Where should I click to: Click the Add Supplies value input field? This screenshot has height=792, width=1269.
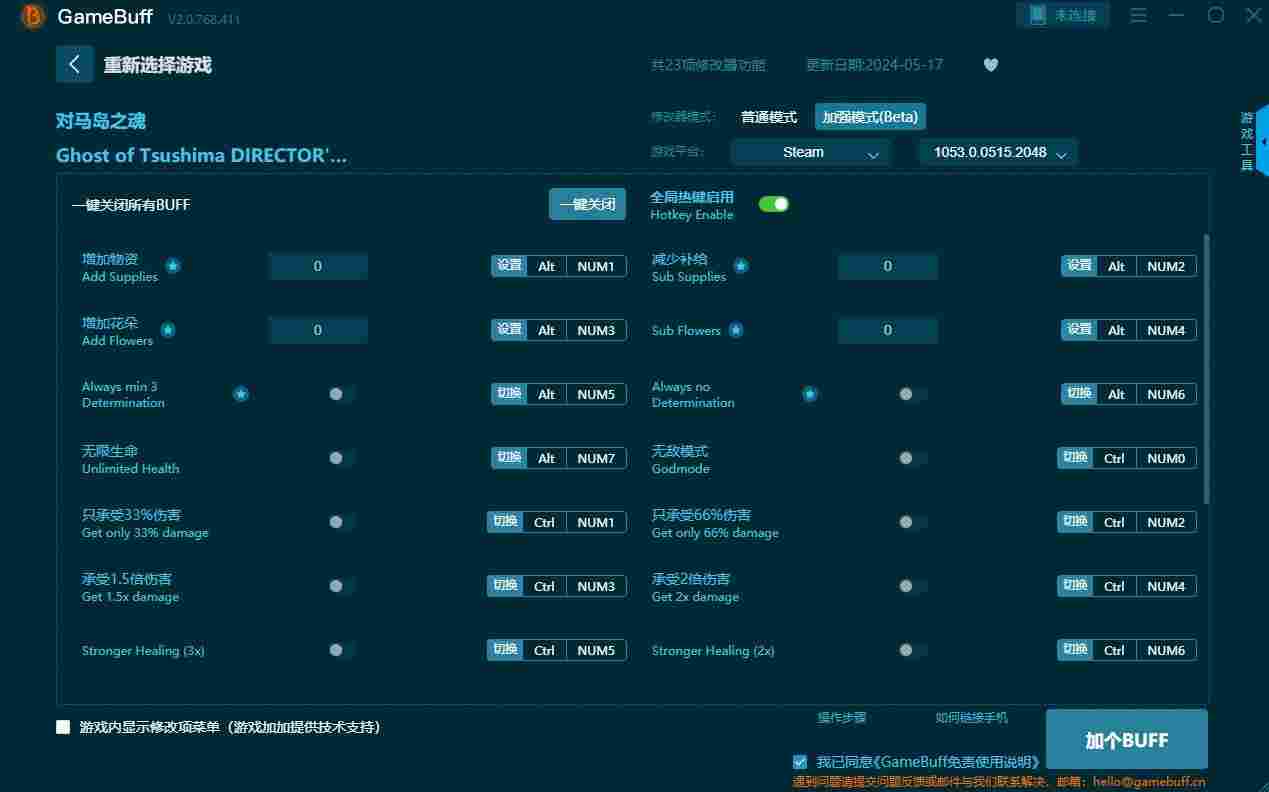pos(318,266)
